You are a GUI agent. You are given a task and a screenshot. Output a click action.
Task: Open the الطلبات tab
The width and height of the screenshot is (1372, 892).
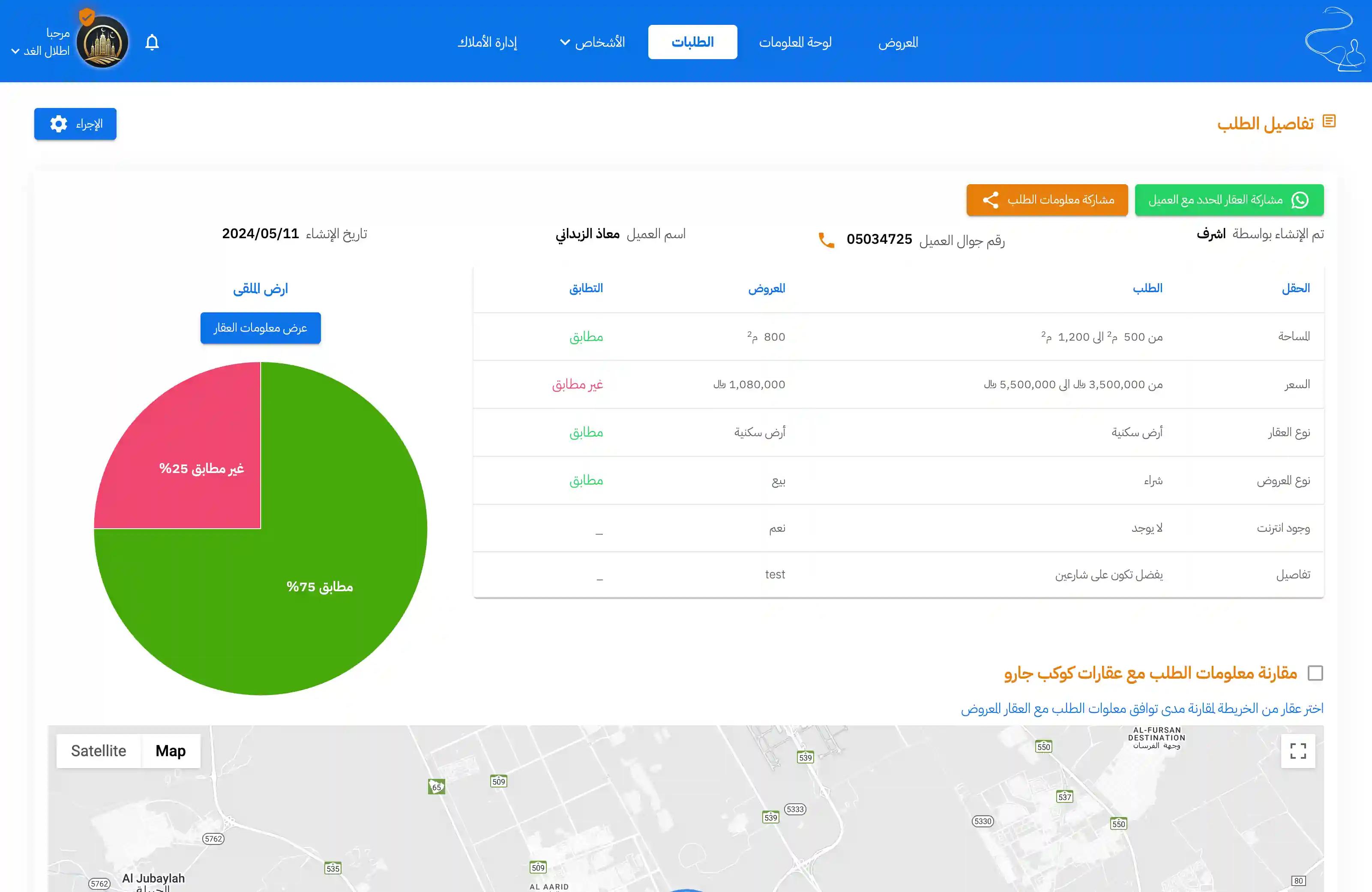tap(692, 42)
